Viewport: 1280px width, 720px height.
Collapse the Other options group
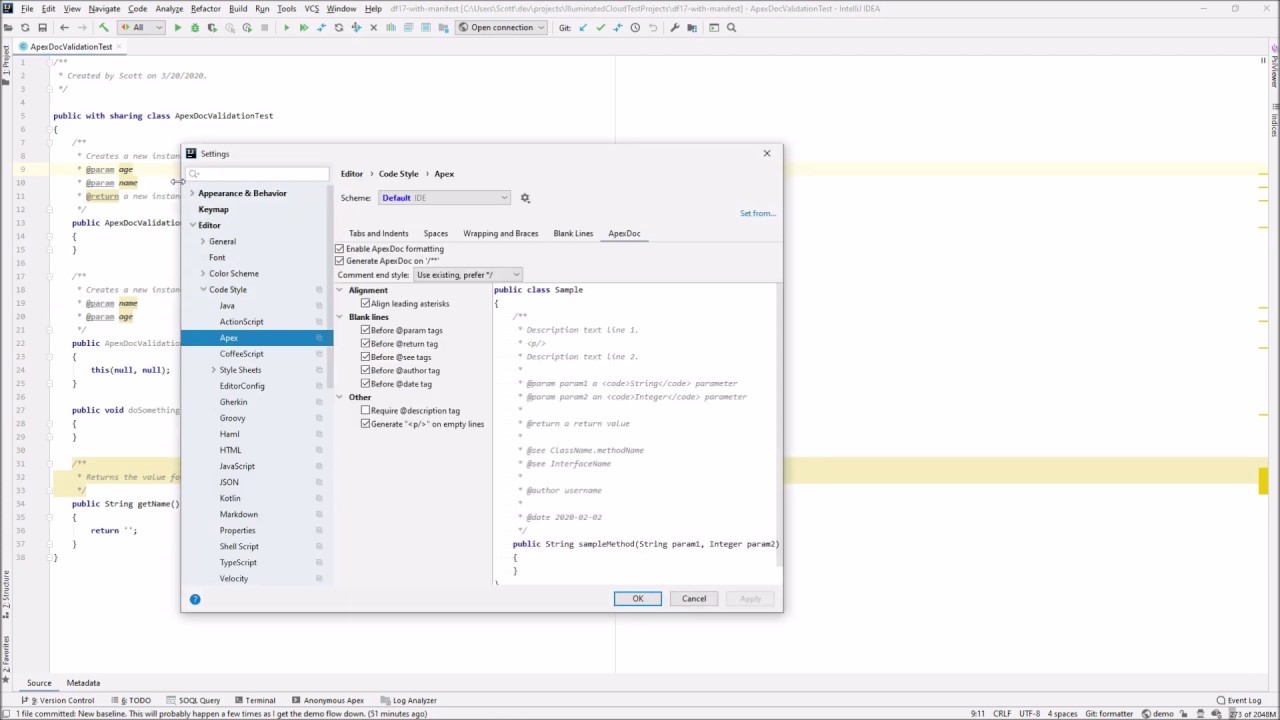339,397
